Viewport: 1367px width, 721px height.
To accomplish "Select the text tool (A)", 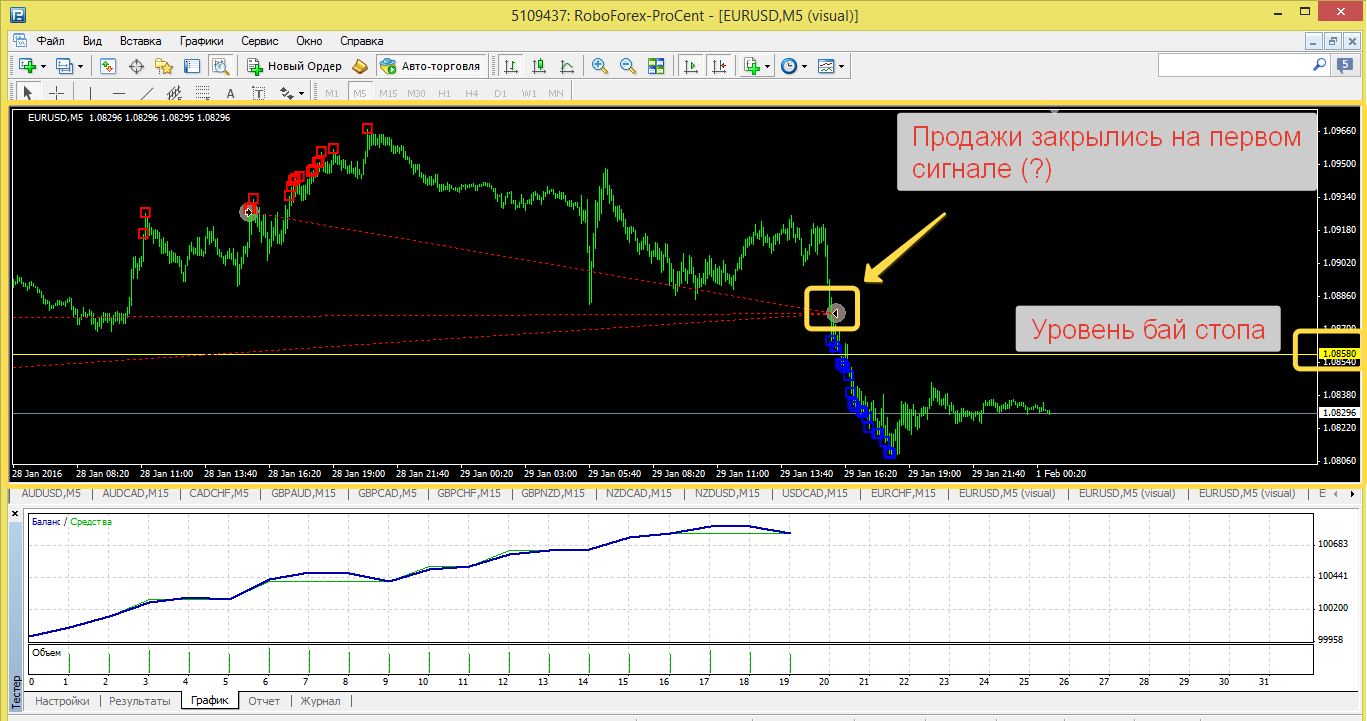I will click(x=230, y=93).
